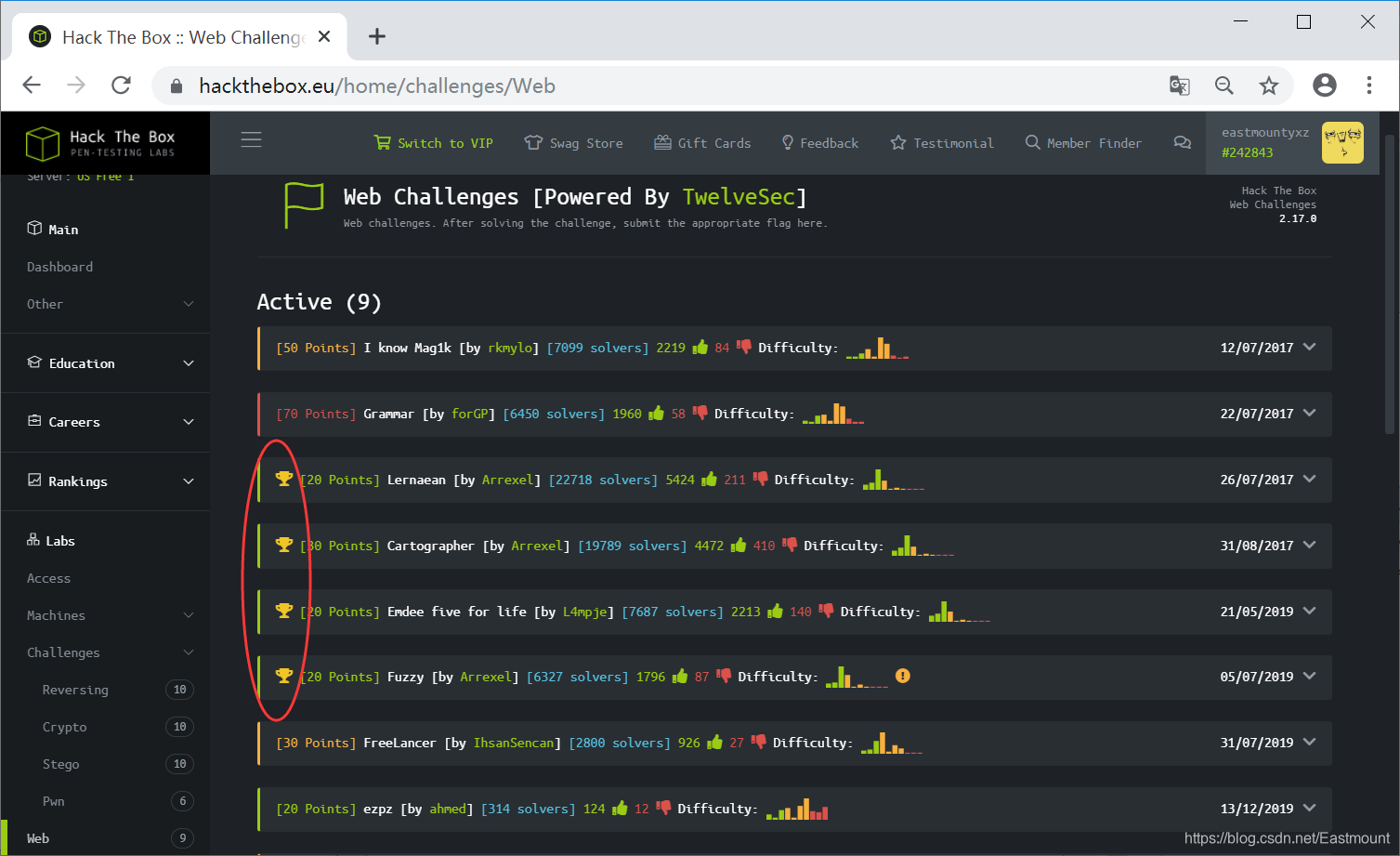Click the thumbs-up icon for Emdee five for life
The width and height of the screenshot is (1400, 856).
pos(775,611)
